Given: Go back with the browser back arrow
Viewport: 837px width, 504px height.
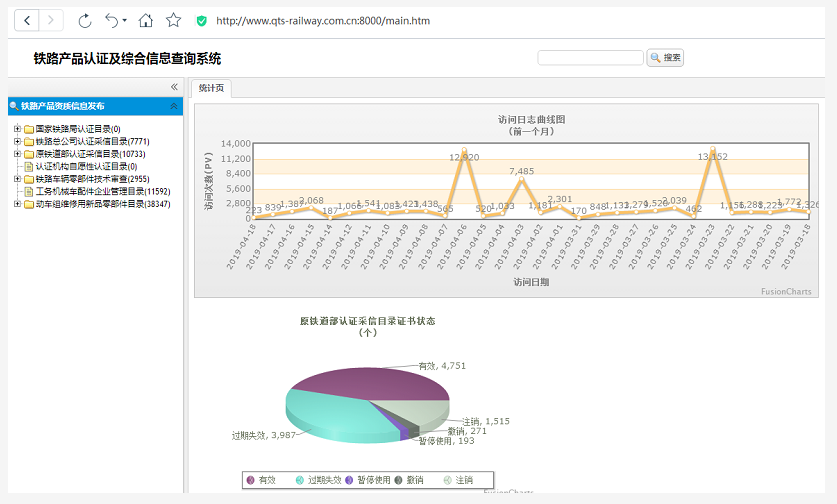Looking at the screenshot, I should click(27, 21).
